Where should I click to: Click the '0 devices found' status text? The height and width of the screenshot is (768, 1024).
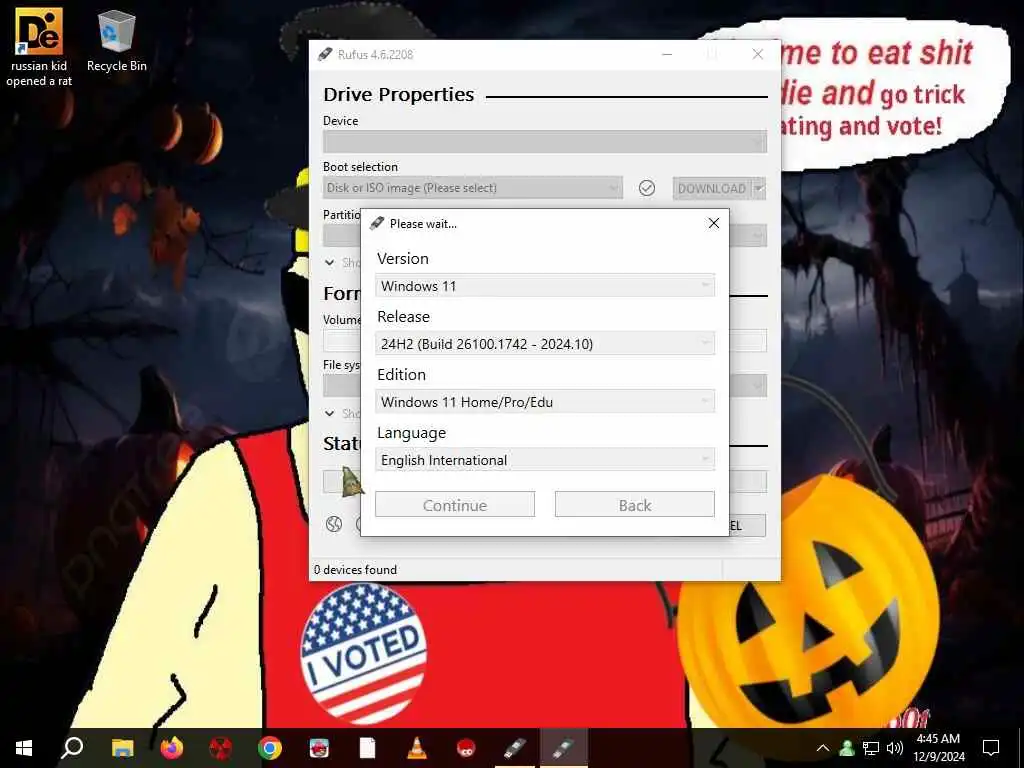[355, 569]
